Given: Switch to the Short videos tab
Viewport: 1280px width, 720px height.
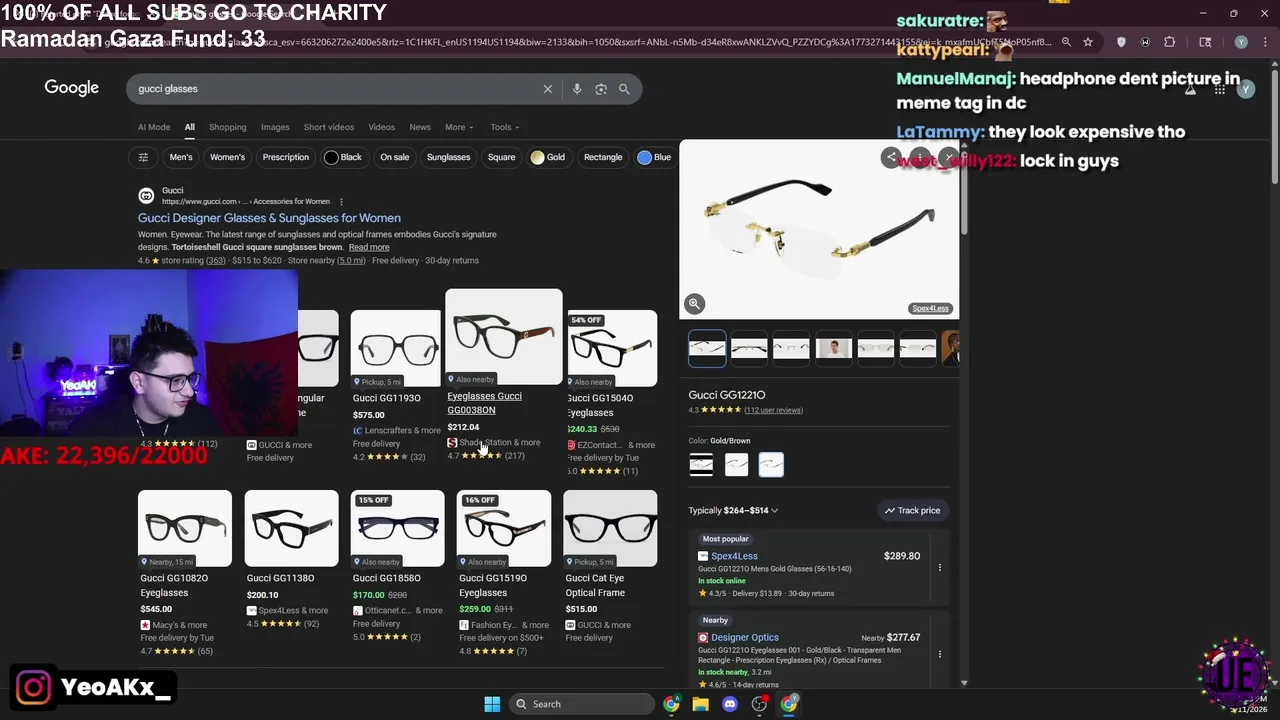Looking at the screenshot, I should [x=329, y=127].
